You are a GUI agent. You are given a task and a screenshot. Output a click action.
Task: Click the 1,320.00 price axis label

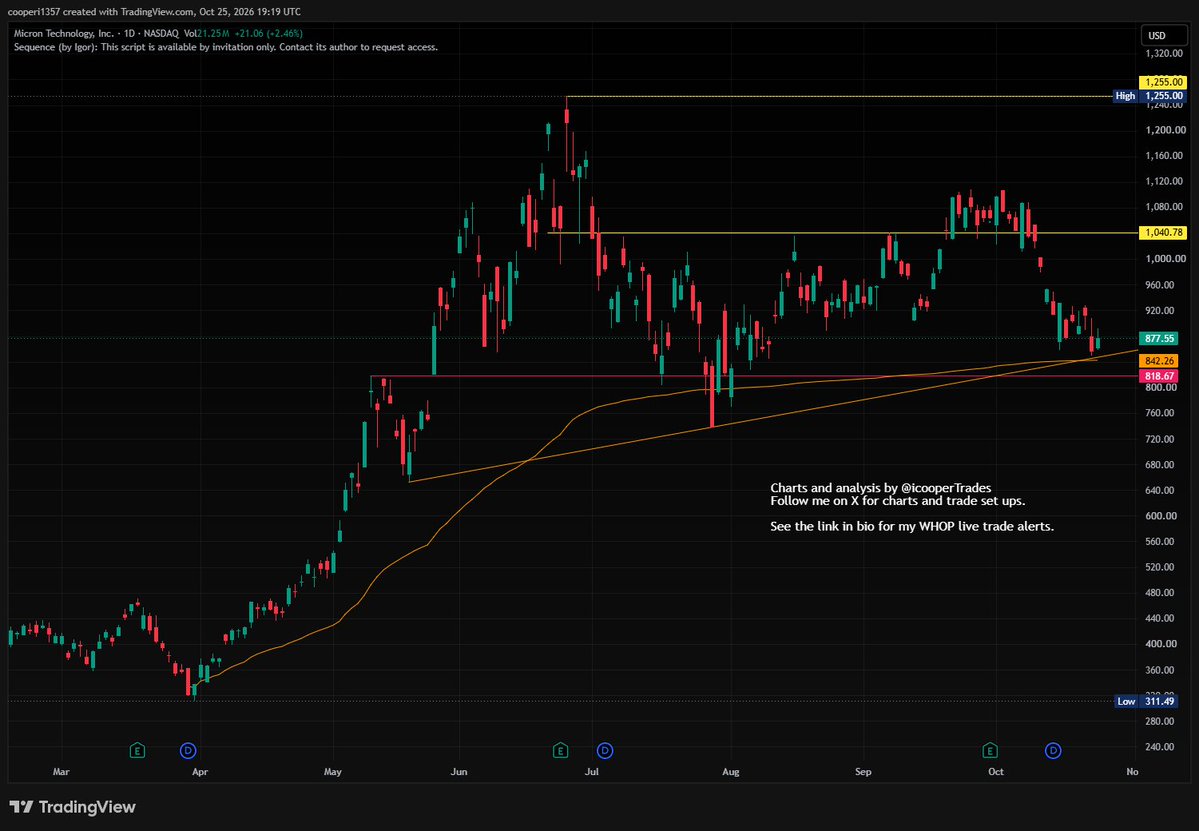1165,54
